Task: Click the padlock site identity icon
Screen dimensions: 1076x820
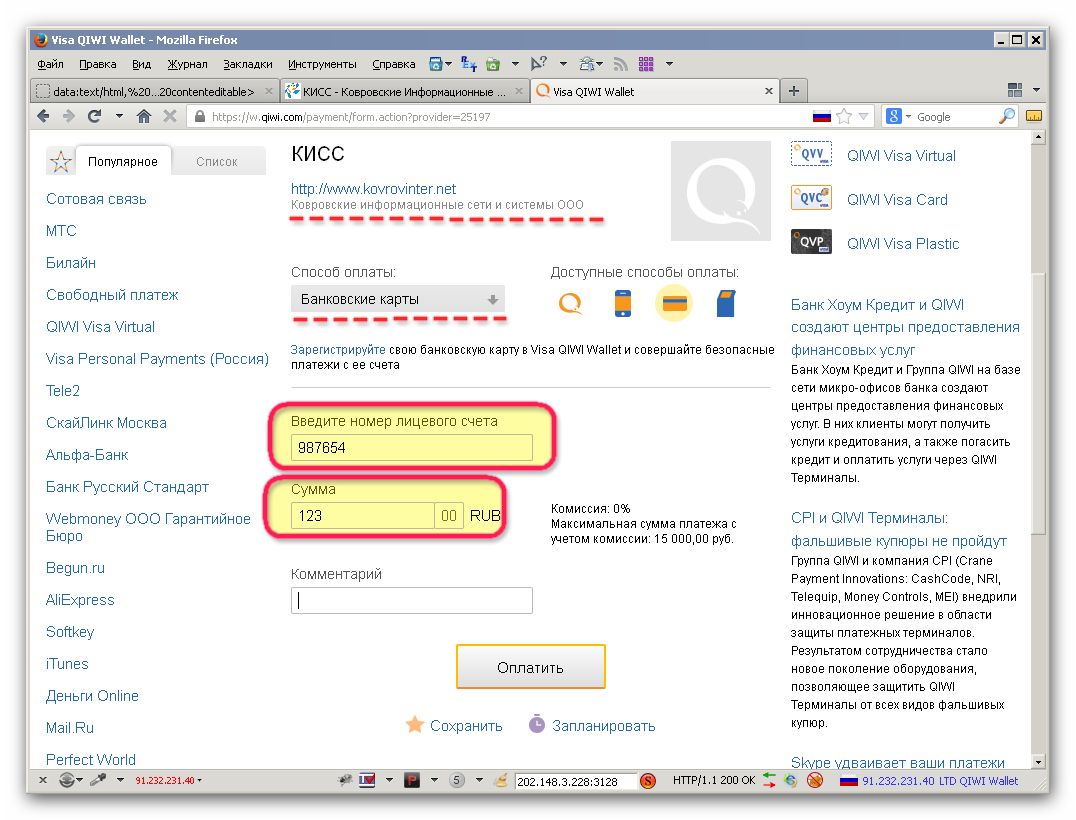Action: [200, 117]
